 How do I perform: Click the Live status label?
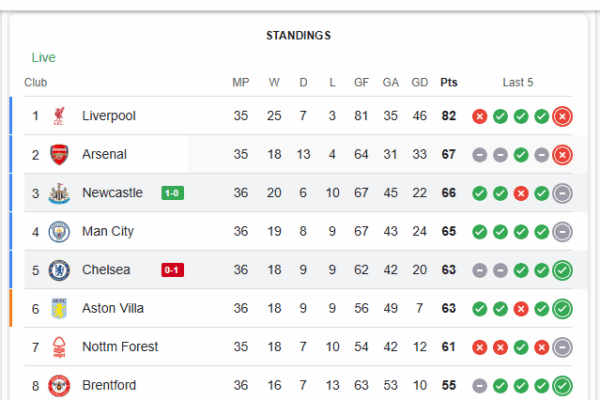pos(44,57)
